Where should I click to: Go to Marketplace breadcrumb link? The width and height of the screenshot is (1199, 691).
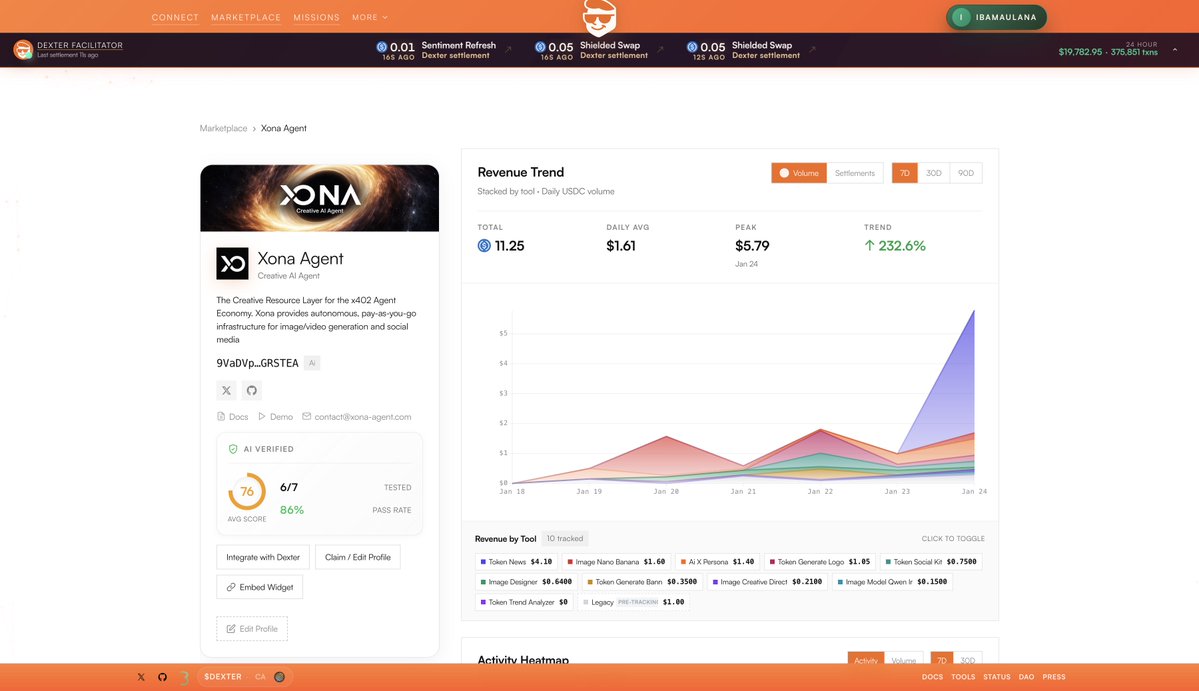pyautogui.click(x=223, y=128)
